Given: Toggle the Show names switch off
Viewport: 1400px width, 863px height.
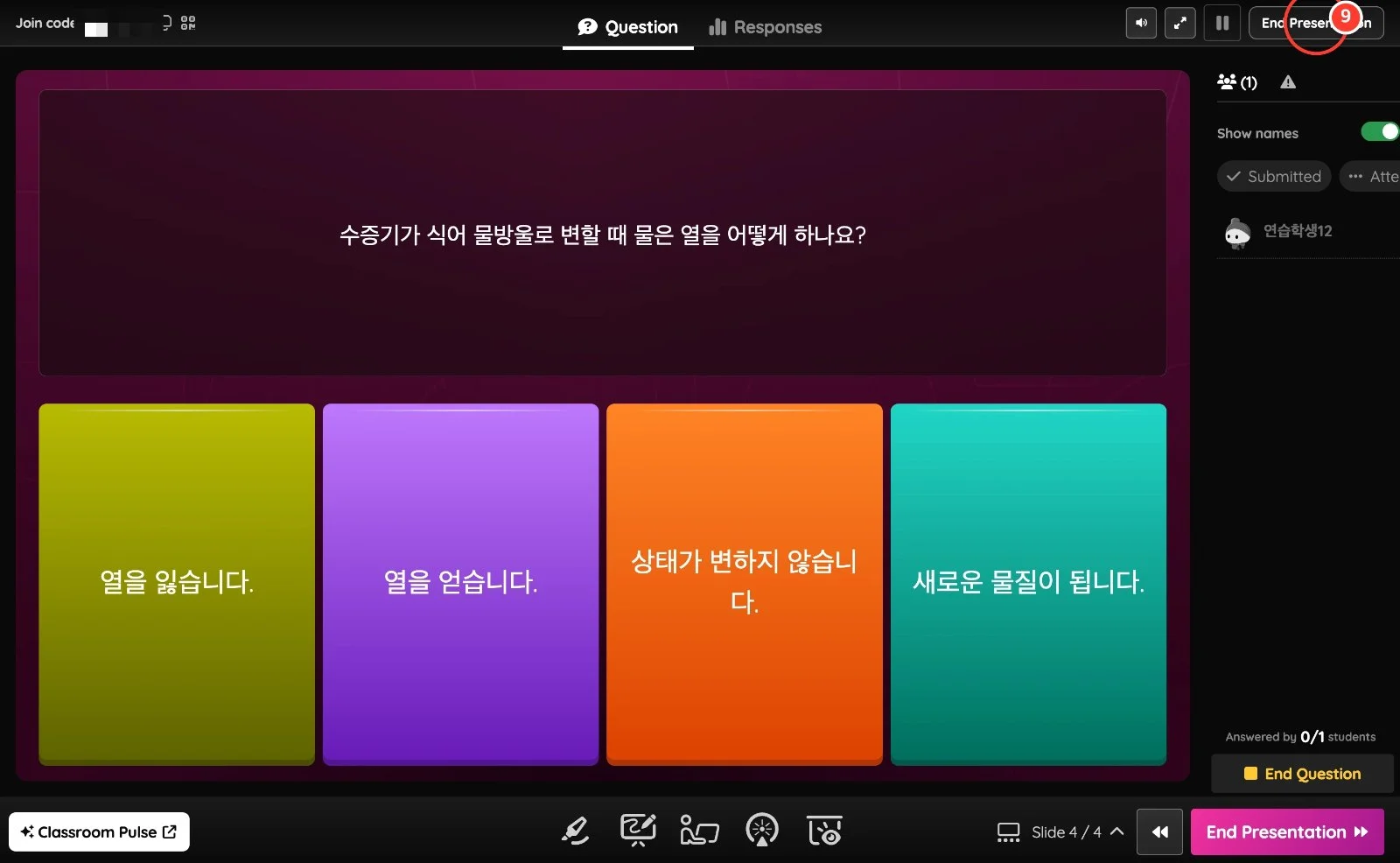Looking at the screenshot, I should (x=1380, y=132).
